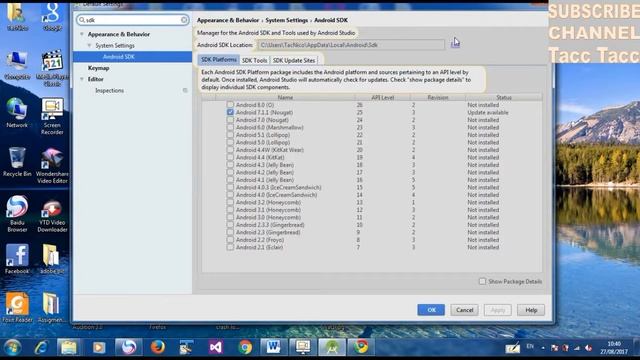Viewport: 640px width, 360px height.
Task: Clear the sdk search field icon
Action: tap(184, 20)
